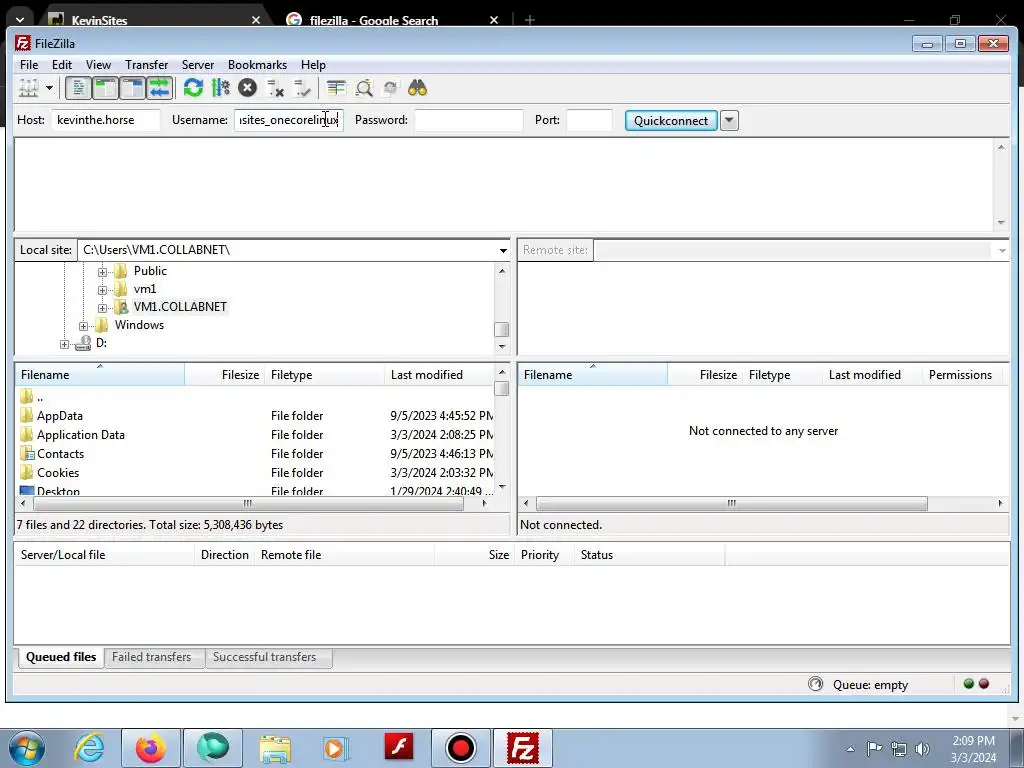Open Internet Explorer from taskbar
This screenshot has height=768, width=1024.
click(89, 747)
